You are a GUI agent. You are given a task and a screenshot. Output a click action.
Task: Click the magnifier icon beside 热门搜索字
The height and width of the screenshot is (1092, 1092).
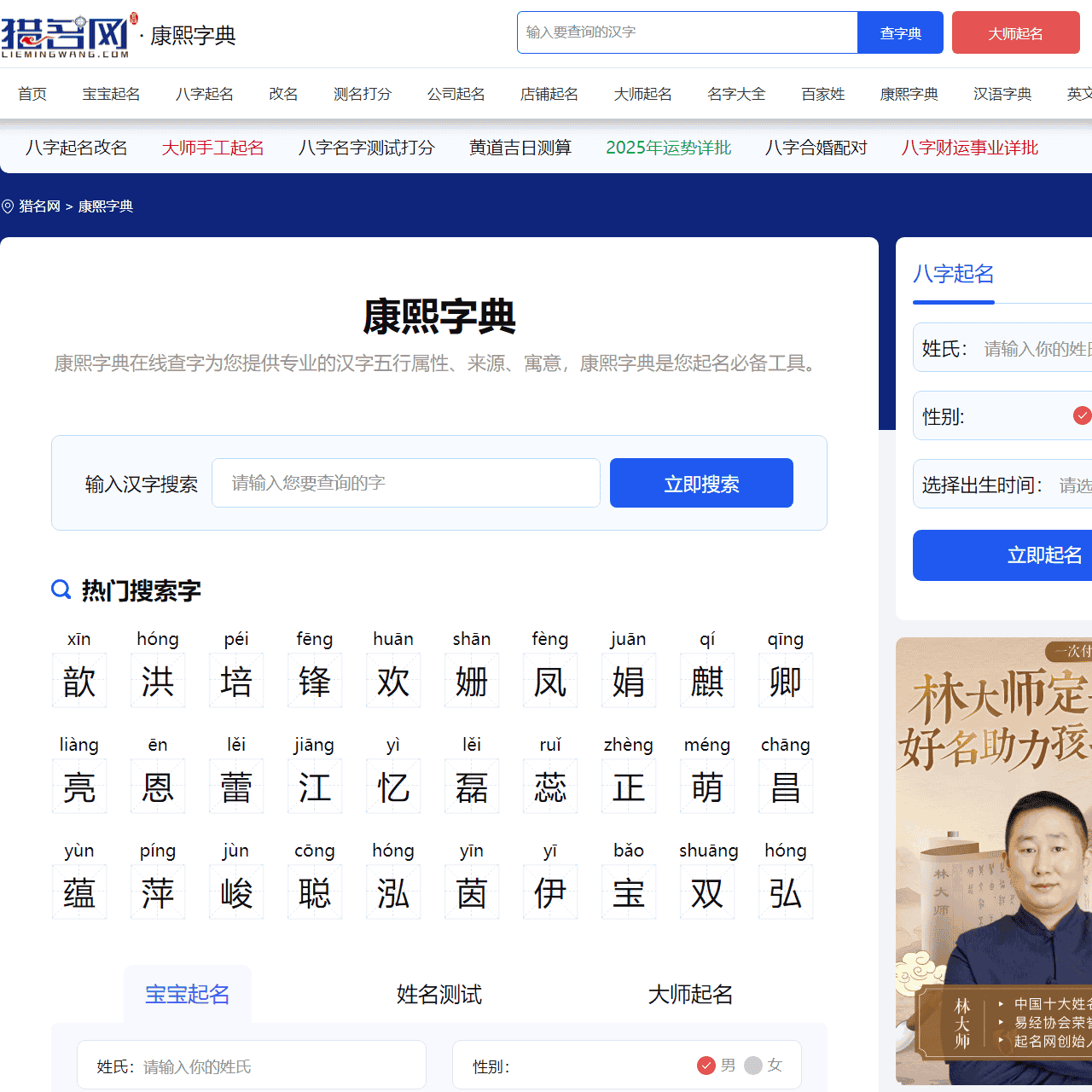[61, 590]
